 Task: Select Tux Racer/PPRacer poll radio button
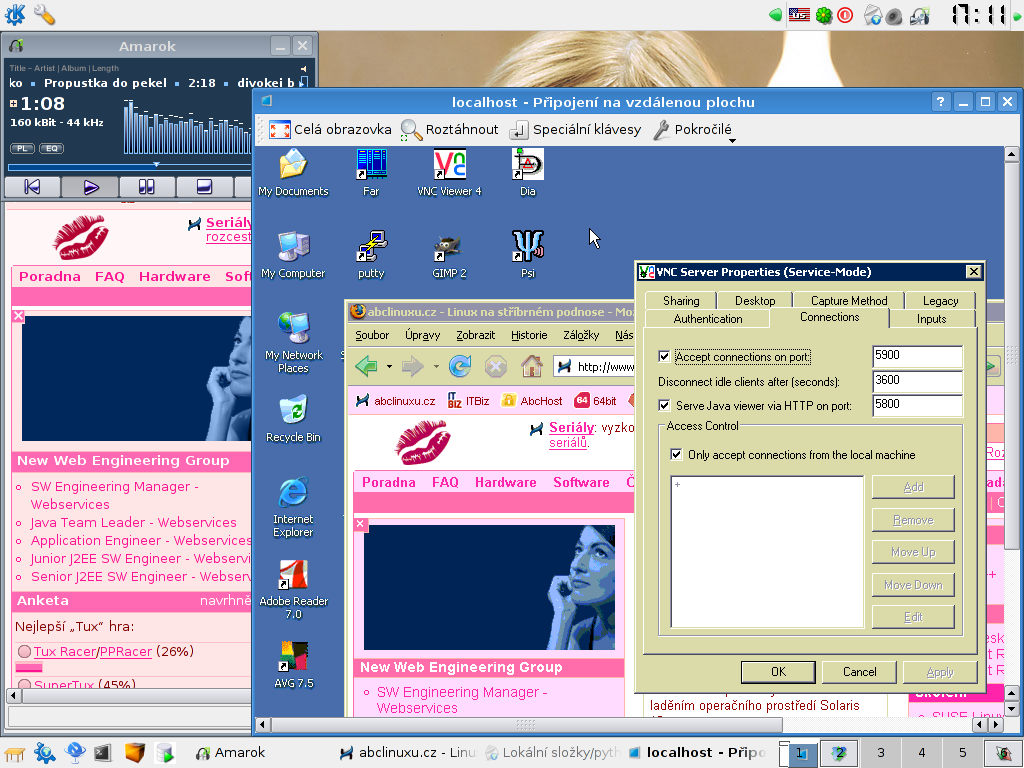coord(25,651)
